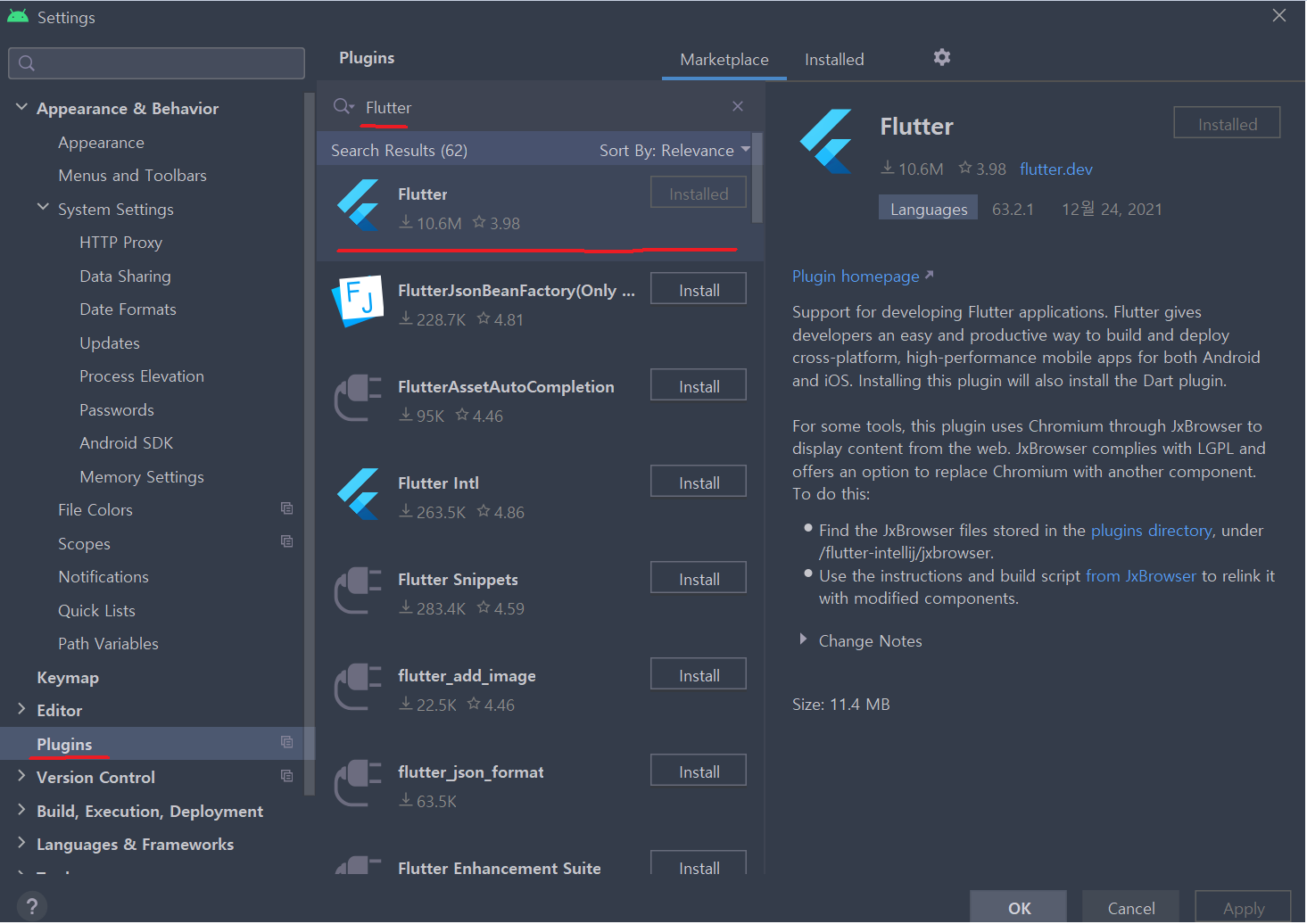Viewport: 1307px width, 924px height.
Task: Install the FlutterJsonBeanFactory plugin
Action: point(699,289)
